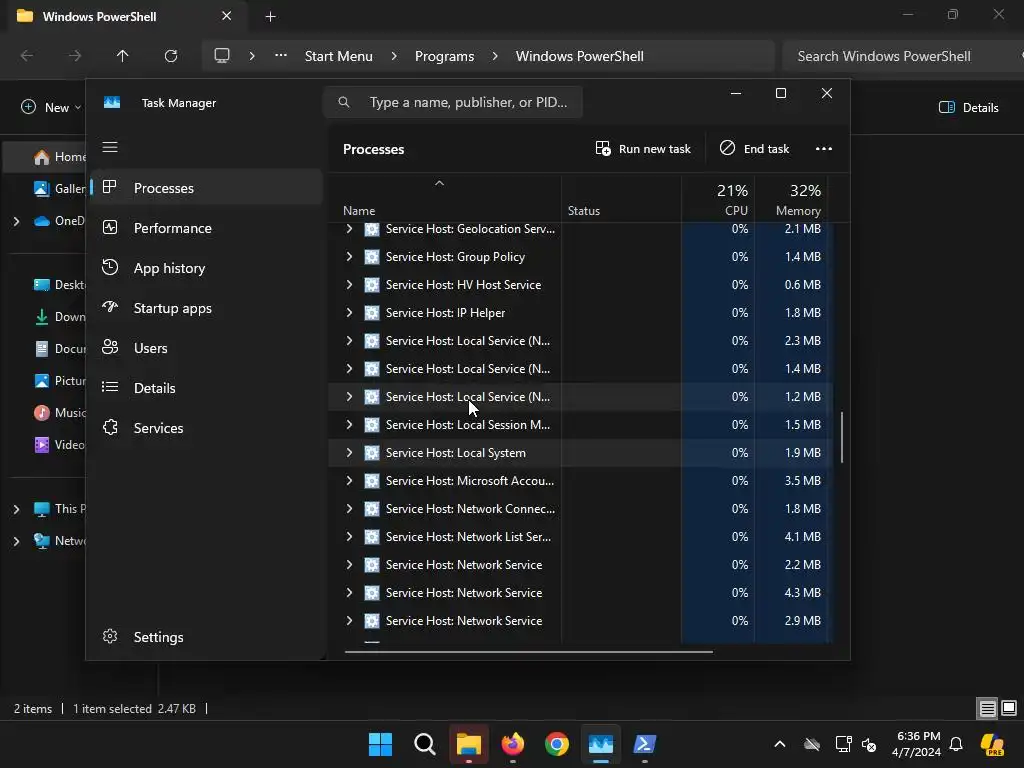Screen dimensions: 1024x768
Task: Open notifications bell in system tray
Action: click(x=956, y=744)
